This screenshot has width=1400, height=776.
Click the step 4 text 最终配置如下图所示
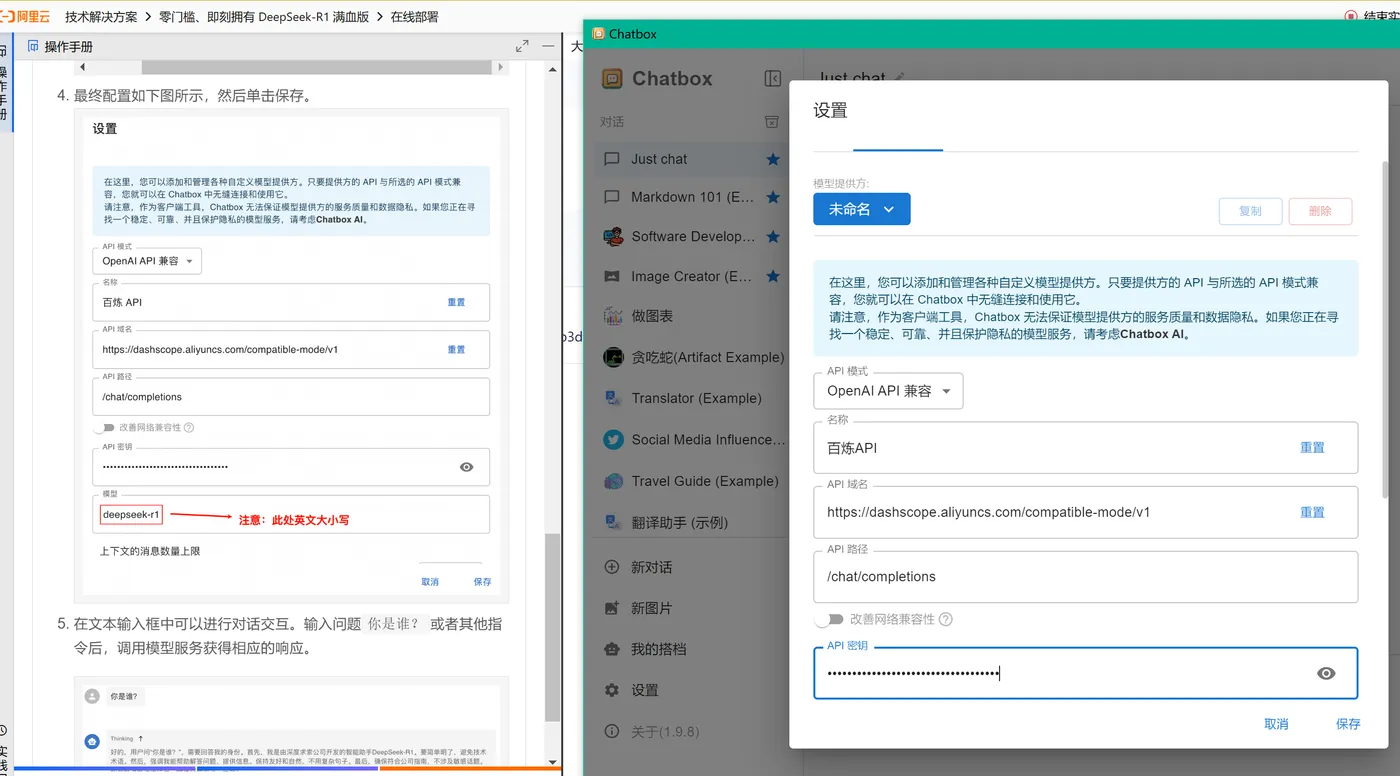144,96
